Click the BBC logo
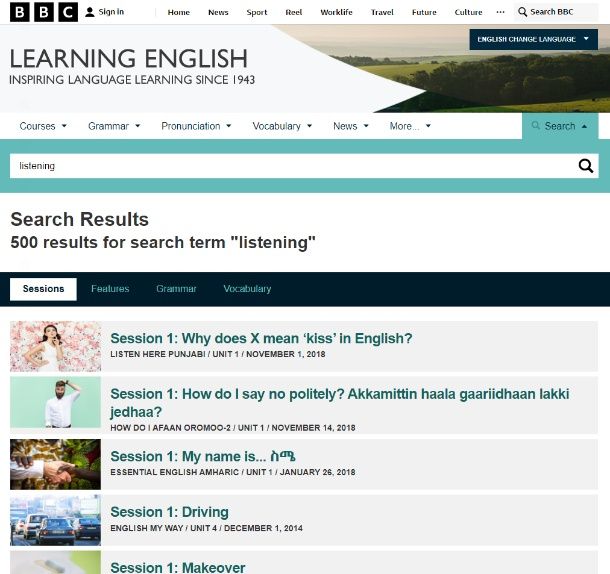Screen dimensions: 610x574 pos(44,12)
